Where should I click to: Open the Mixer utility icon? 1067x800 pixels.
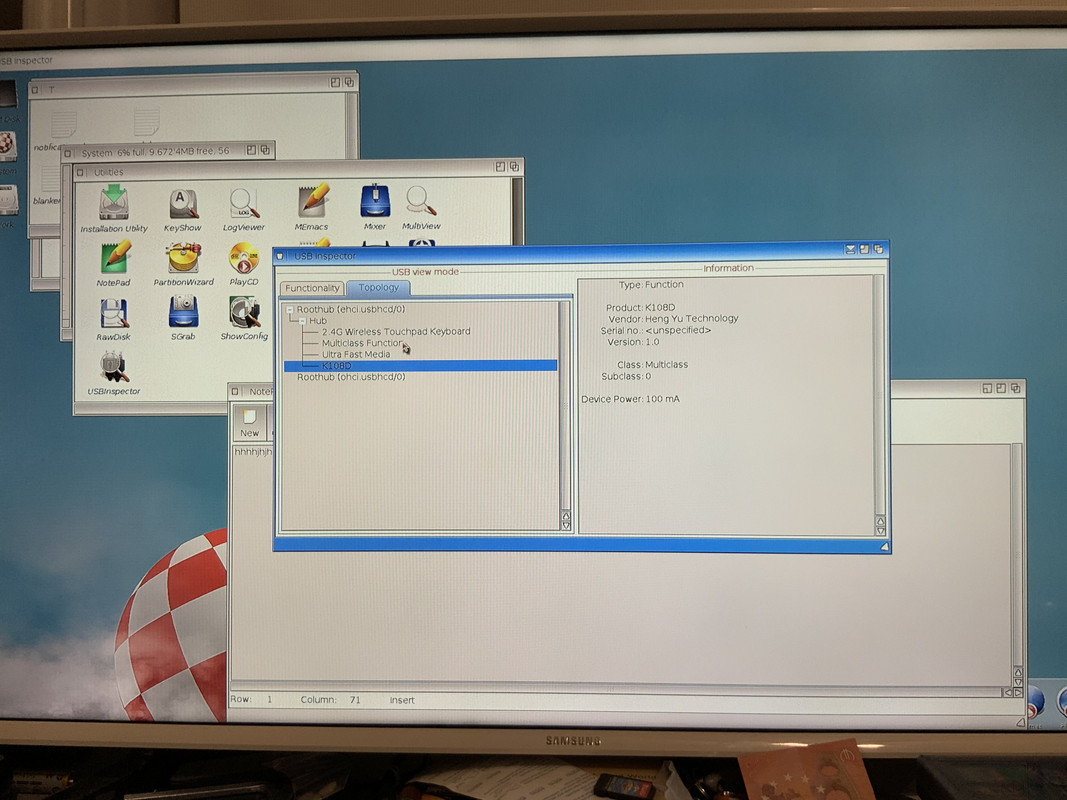coord(374,207)
